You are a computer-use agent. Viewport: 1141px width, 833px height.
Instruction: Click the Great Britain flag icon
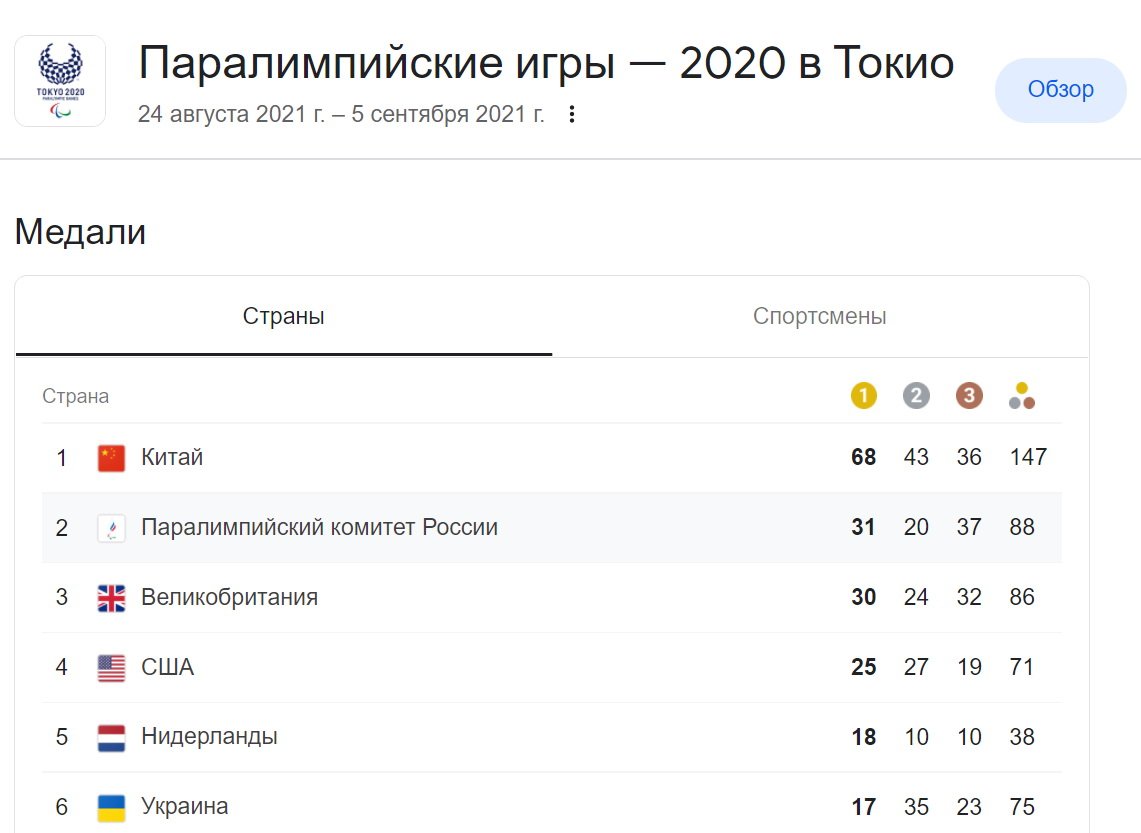[111, 598]
